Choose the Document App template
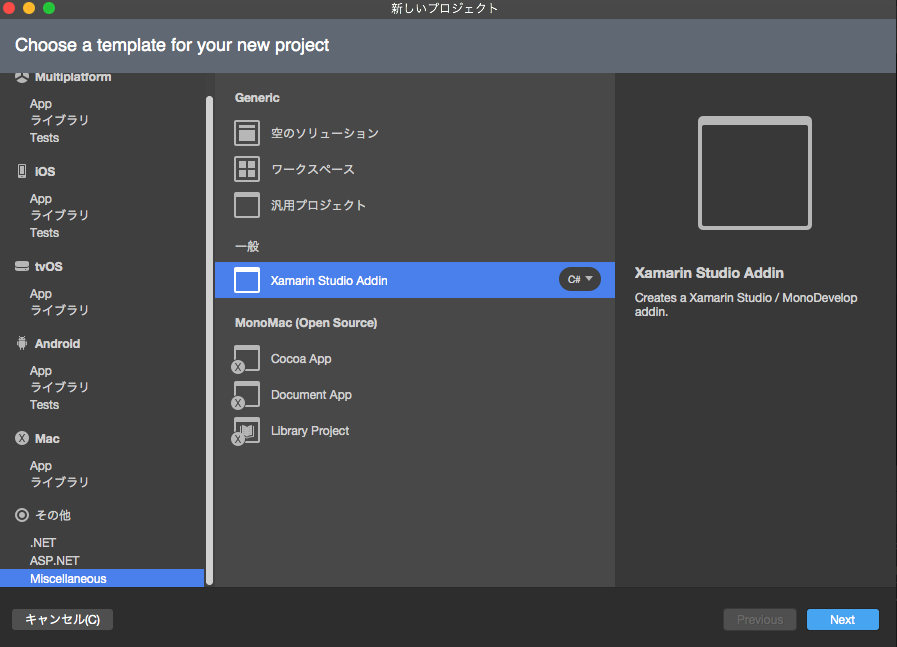Screen dimensions: 897x647 (x=415, y=395)
